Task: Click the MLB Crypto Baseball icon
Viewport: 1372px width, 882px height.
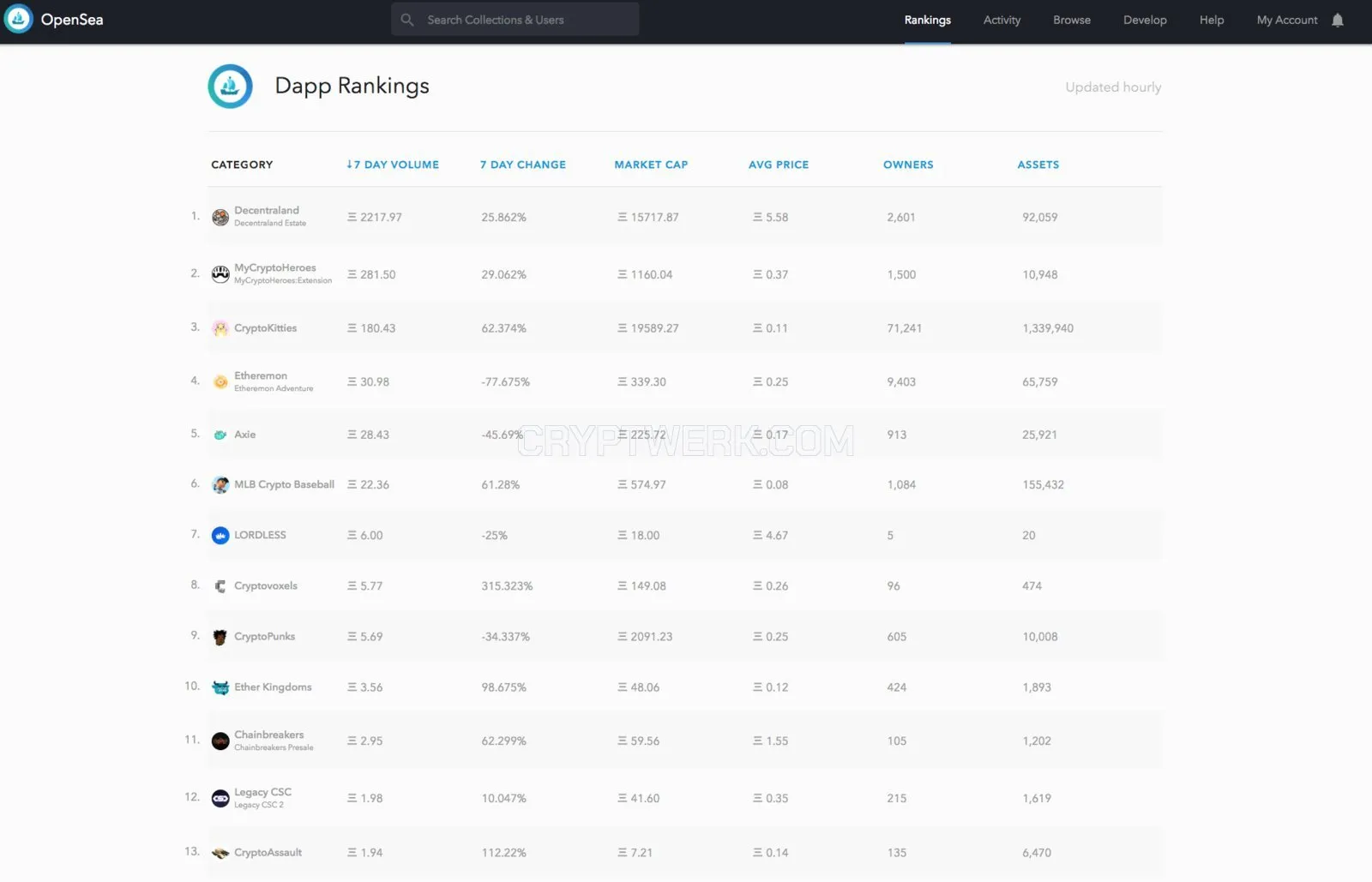Action: point(220,485)
